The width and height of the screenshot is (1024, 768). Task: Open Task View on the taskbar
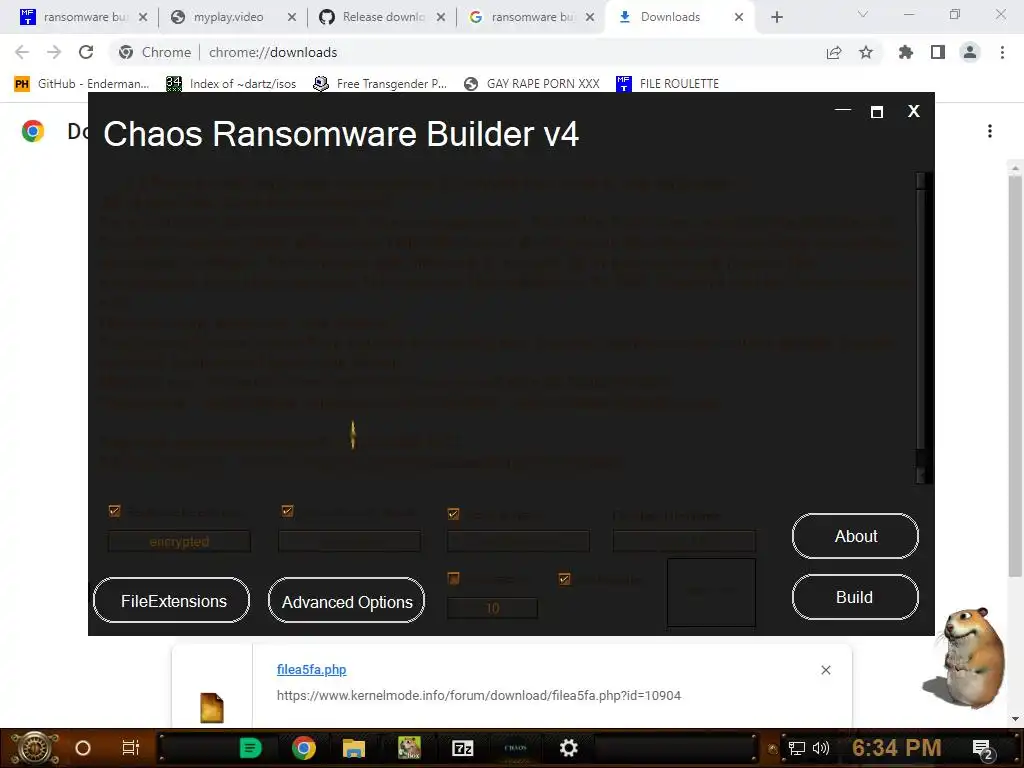click(131, 748)
